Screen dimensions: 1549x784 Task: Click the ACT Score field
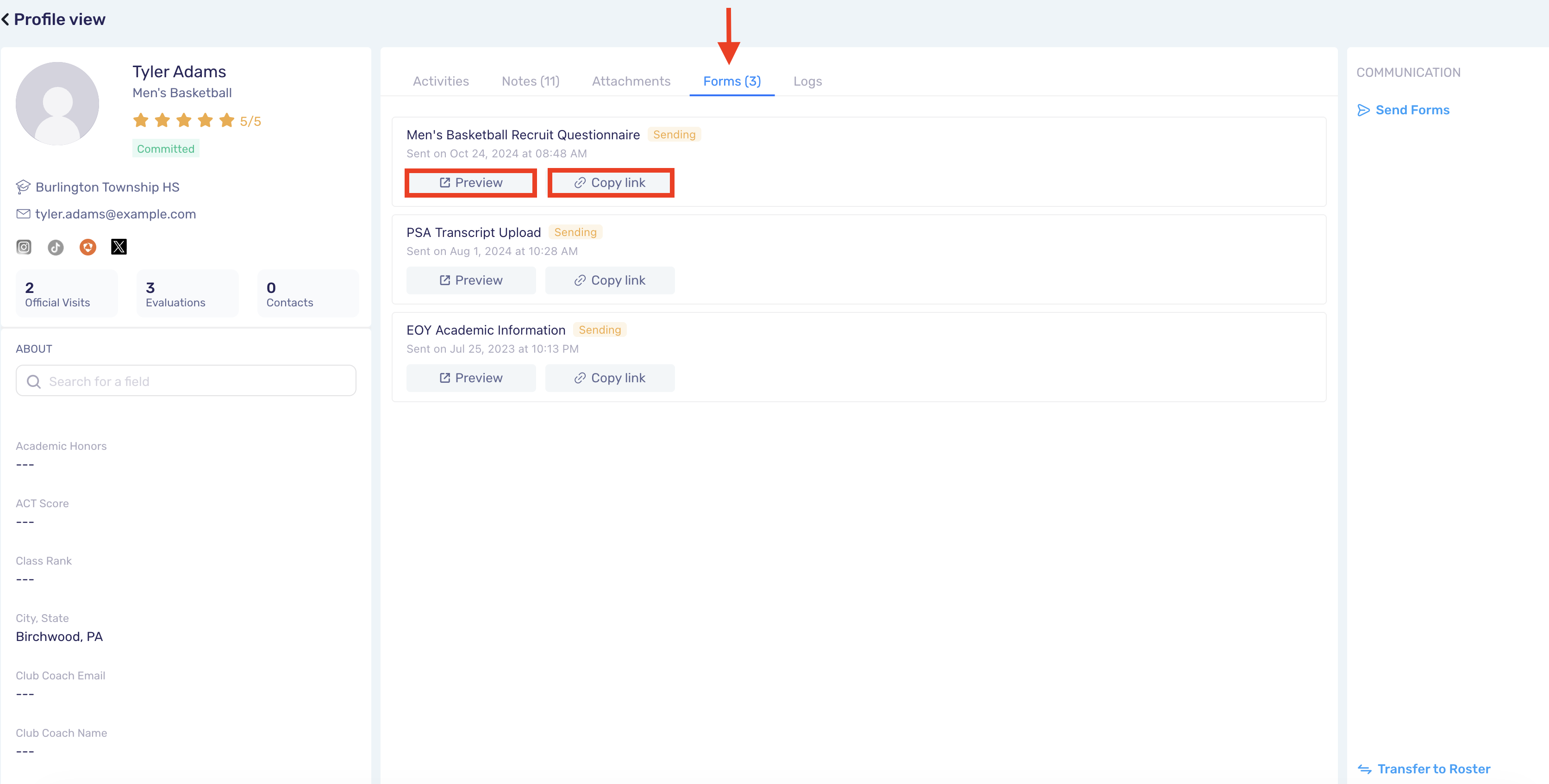coord(42,512)
